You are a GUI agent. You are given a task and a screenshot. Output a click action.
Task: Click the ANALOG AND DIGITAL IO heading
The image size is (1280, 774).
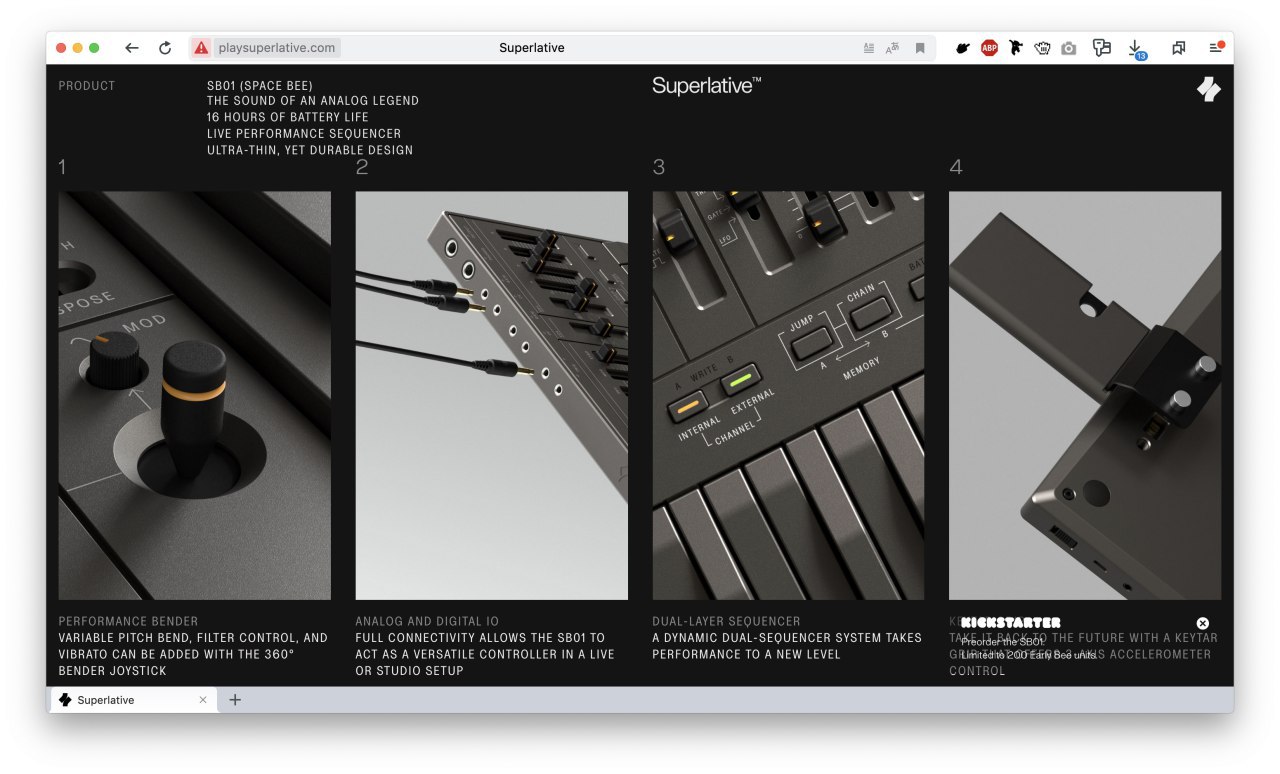pos(441,621)
